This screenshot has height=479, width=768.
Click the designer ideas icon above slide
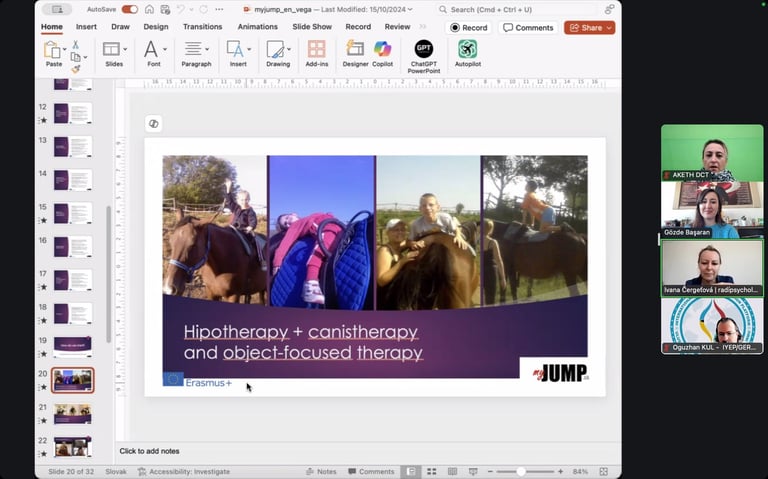point(153,123)
